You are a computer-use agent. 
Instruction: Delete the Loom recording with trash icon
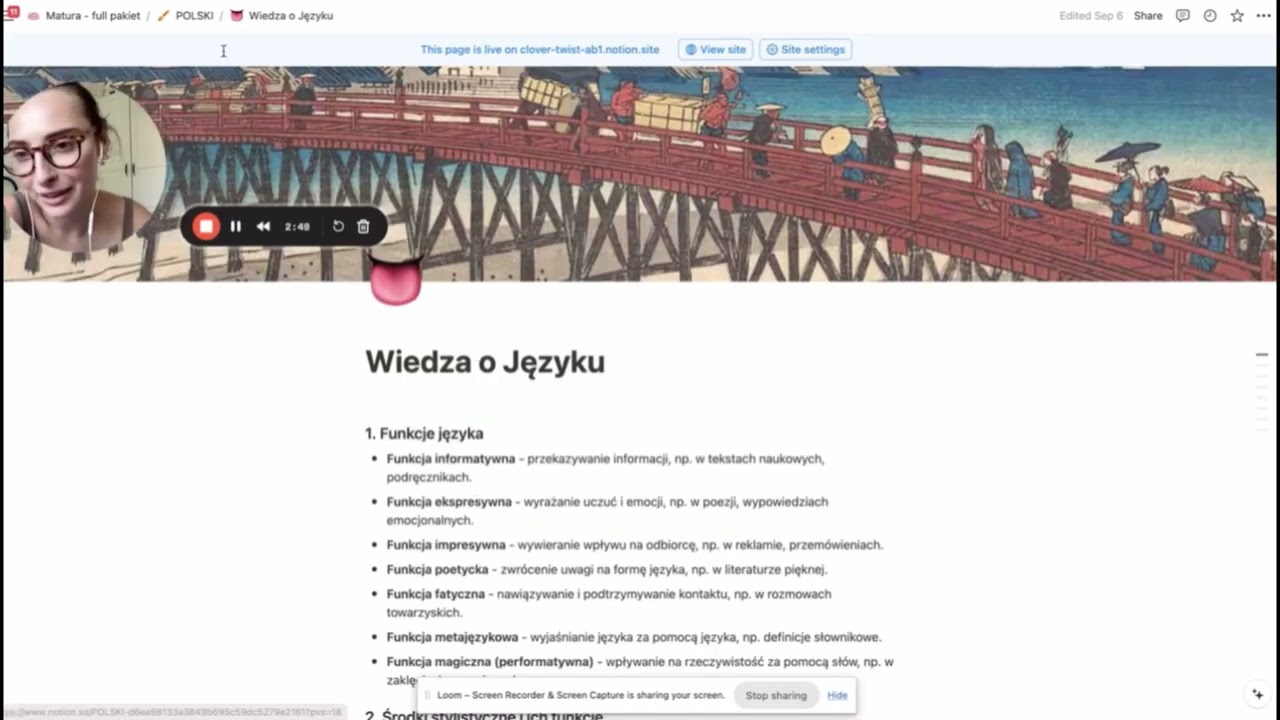pyautogui.click(x=363, y=226)
